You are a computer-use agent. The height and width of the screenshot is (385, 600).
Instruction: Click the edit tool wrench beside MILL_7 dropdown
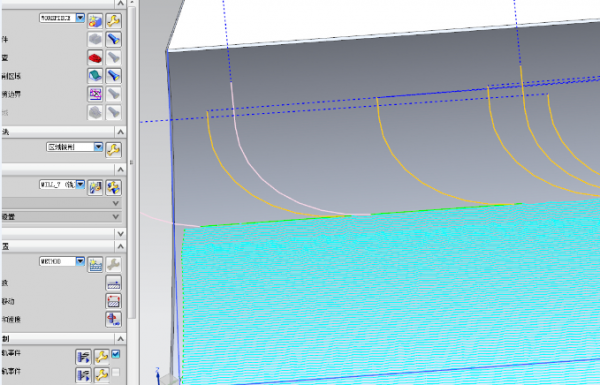click(x=114, y=188)
